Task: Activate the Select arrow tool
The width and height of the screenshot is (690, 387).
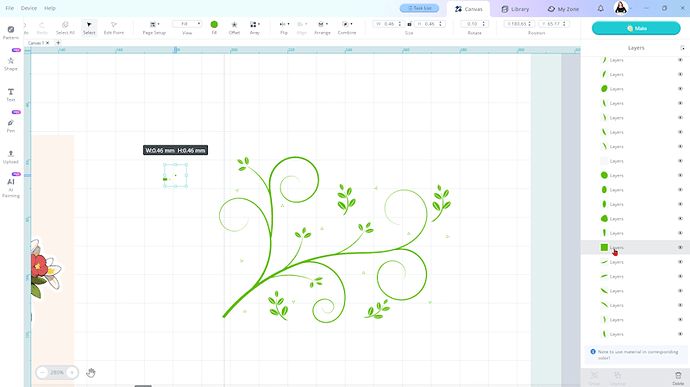Action: click(x=89, y=28)
